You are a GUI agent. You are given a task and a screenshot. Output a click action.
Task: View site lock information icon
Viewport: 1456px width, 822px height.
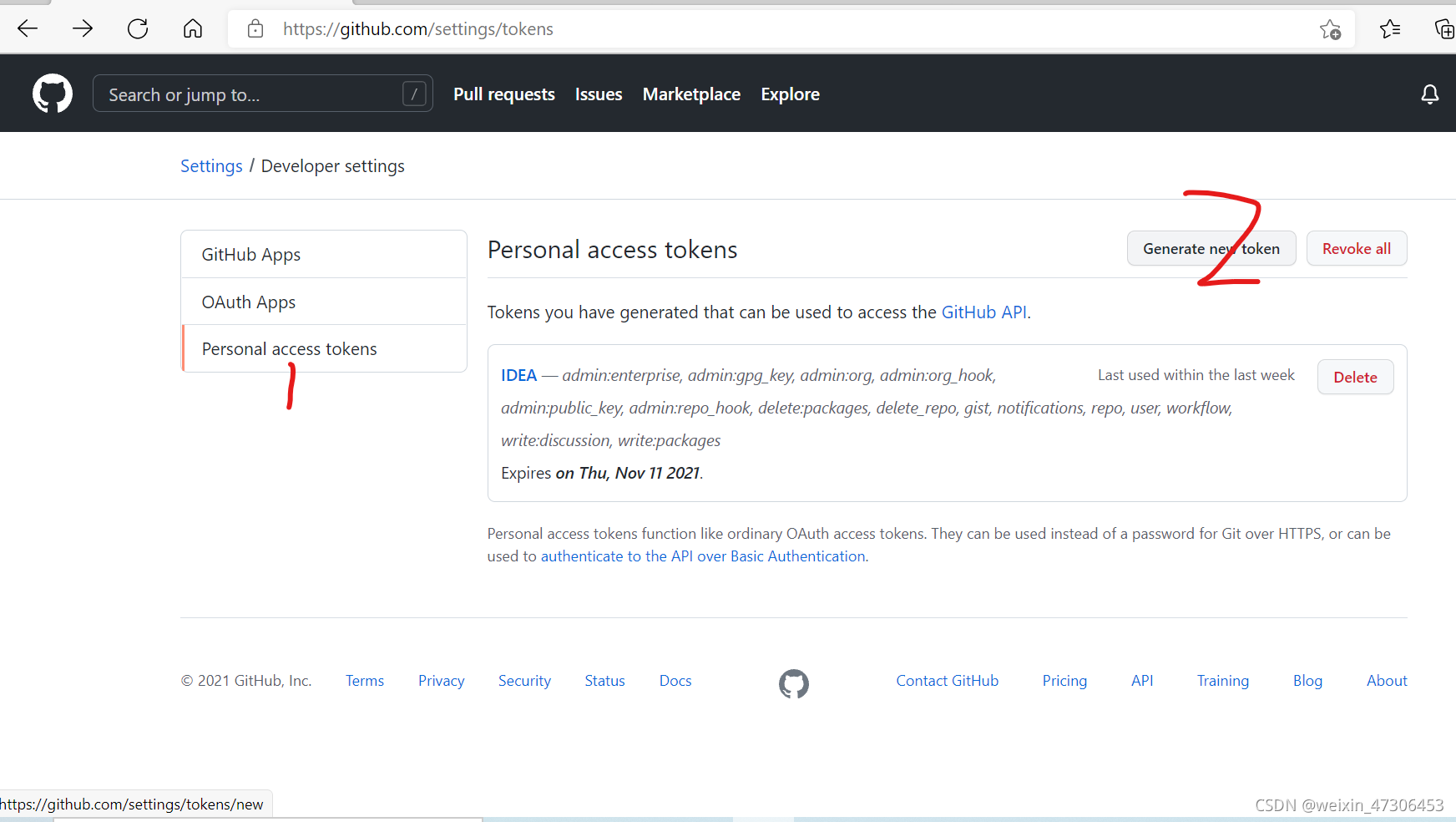pyautogui.click(x=255, y=29)
